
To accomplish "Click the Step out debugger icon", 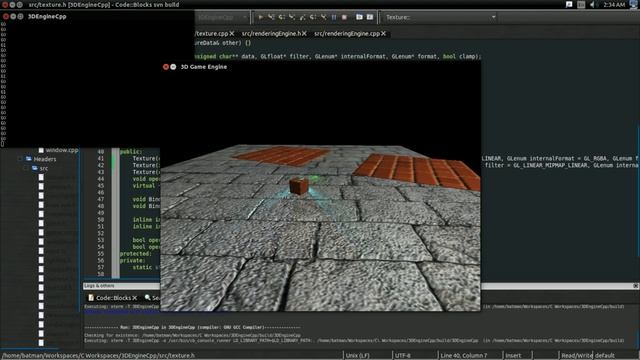I will point(302,17).
